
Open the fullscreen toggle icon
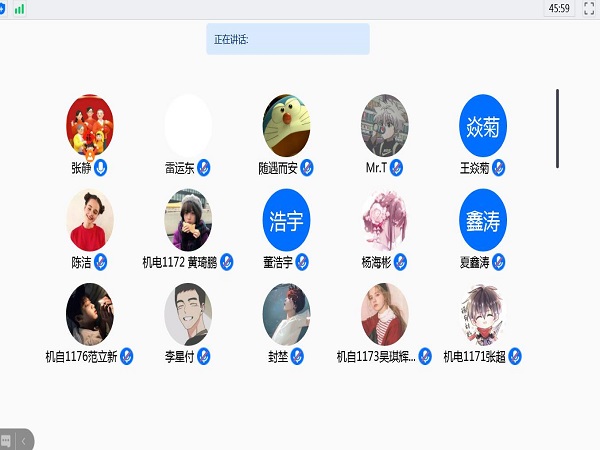pos(589,8)
